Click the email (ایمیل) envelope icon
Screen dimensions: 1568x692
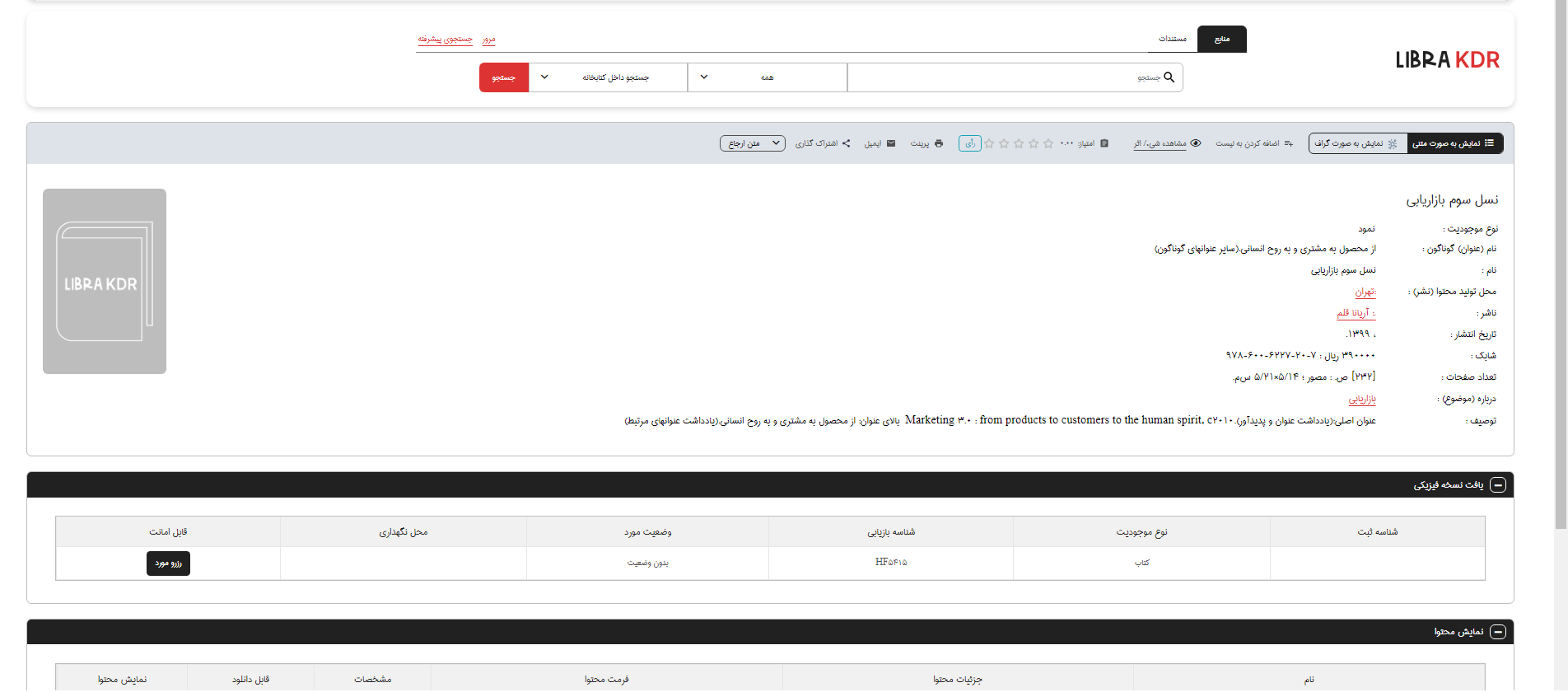pyautogui.click(x=890, y=143)
